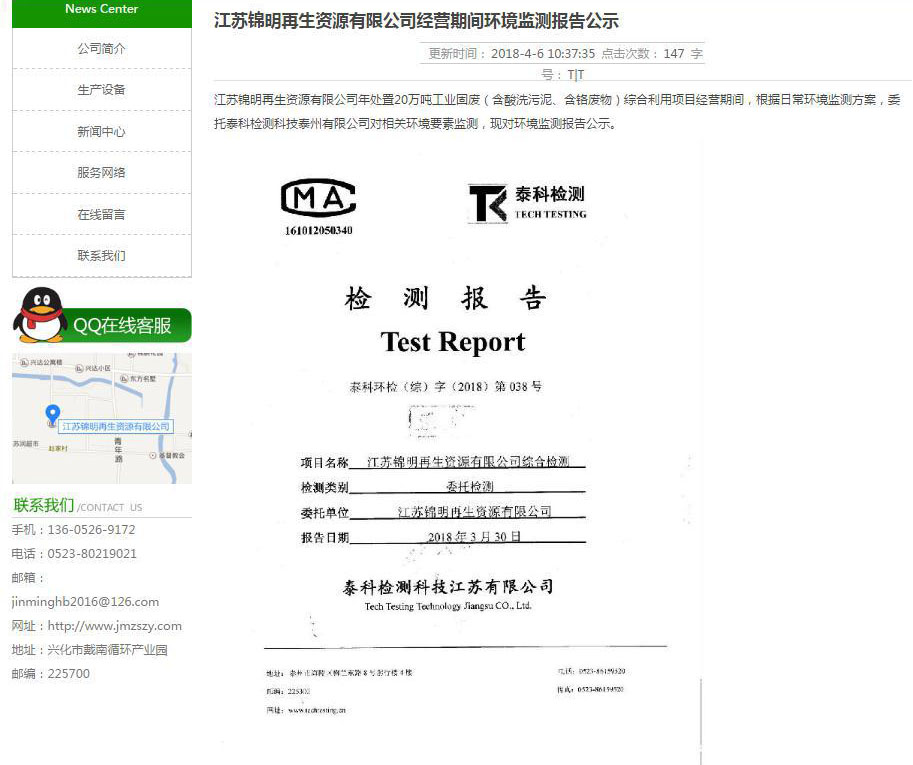913x765 pixels.
Task: Click the 检测类别 委托检测 line
Action: coord(443,487)
